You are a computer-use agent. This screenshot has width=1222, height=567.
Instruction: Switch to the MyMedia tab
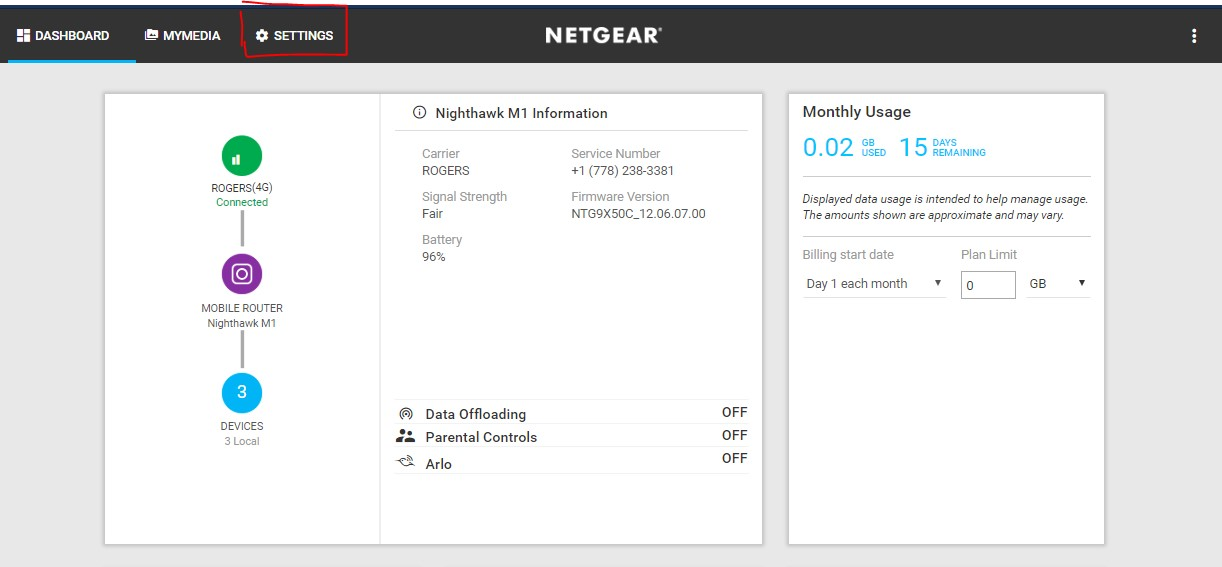point(183,36)
